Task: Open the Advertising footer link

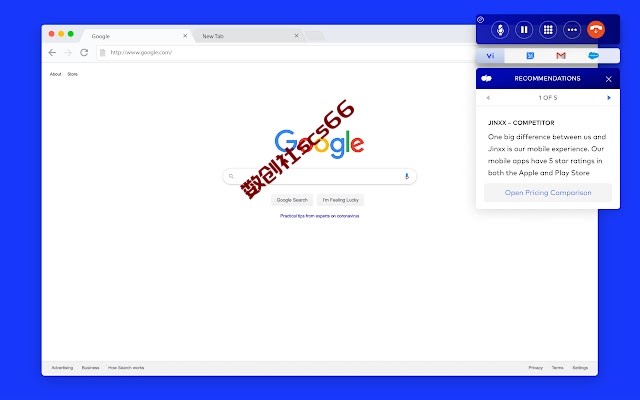Action: [x=62, y=368]
